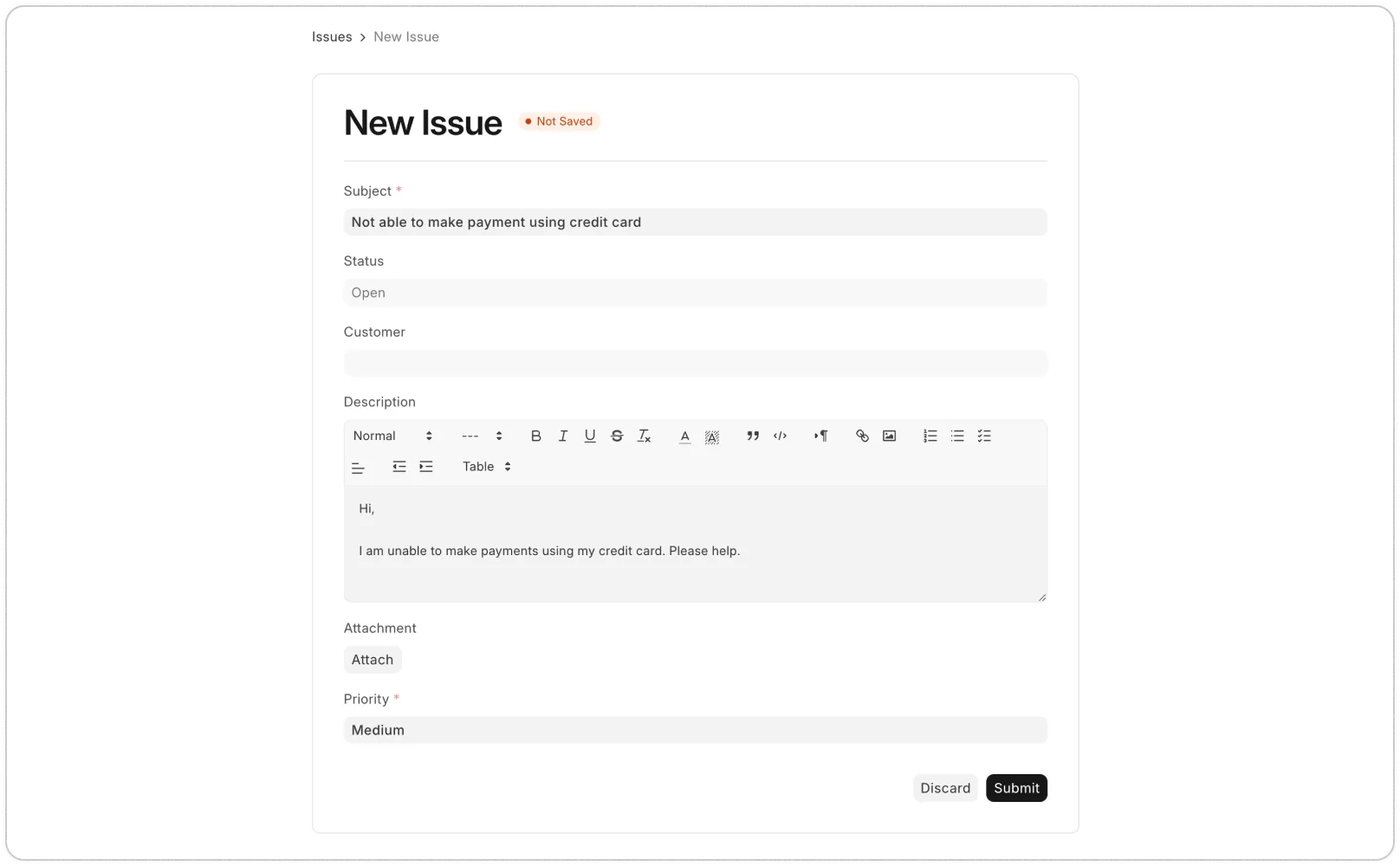Insert a hyperlink
The width and height of the screenshot is (1400, 866).
[862, 436]
